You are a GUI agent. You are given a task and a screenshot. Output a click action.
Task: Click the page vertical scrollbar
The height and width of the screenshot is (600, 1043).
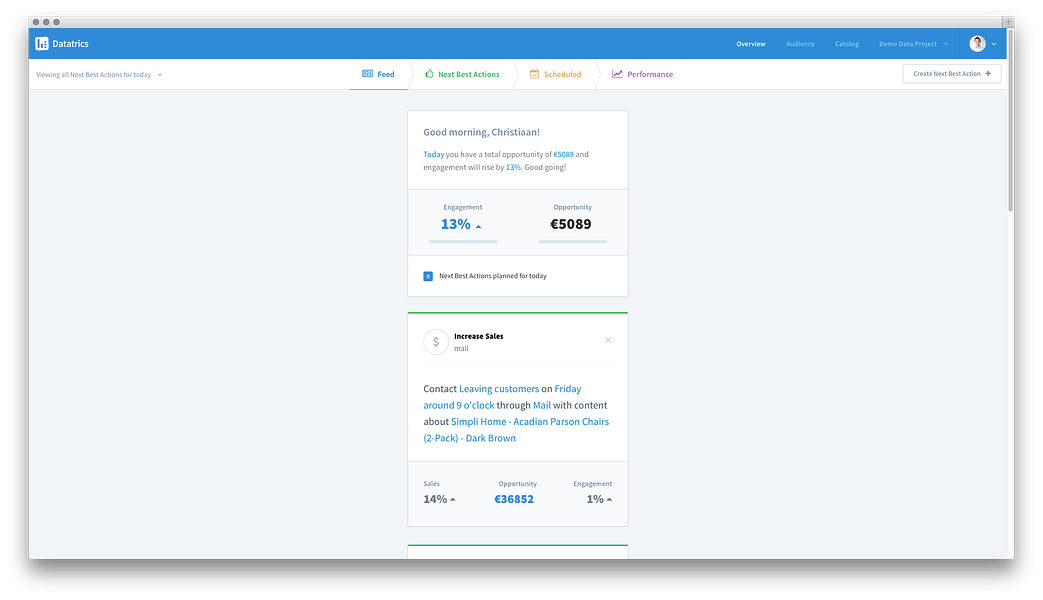(x=1010, y=120)
